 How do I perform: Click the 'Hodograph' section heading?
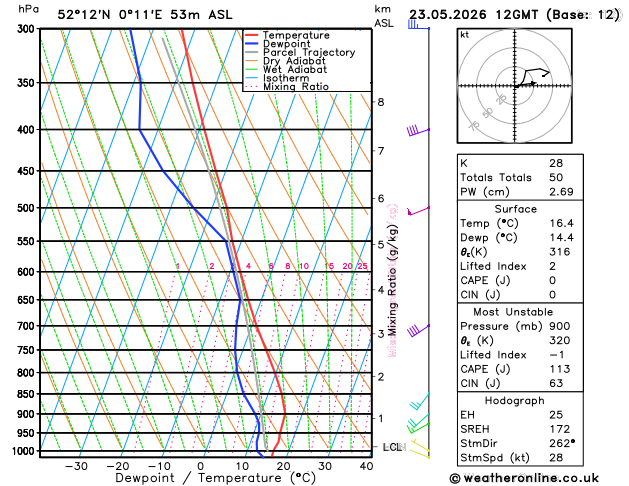(515, 401)
